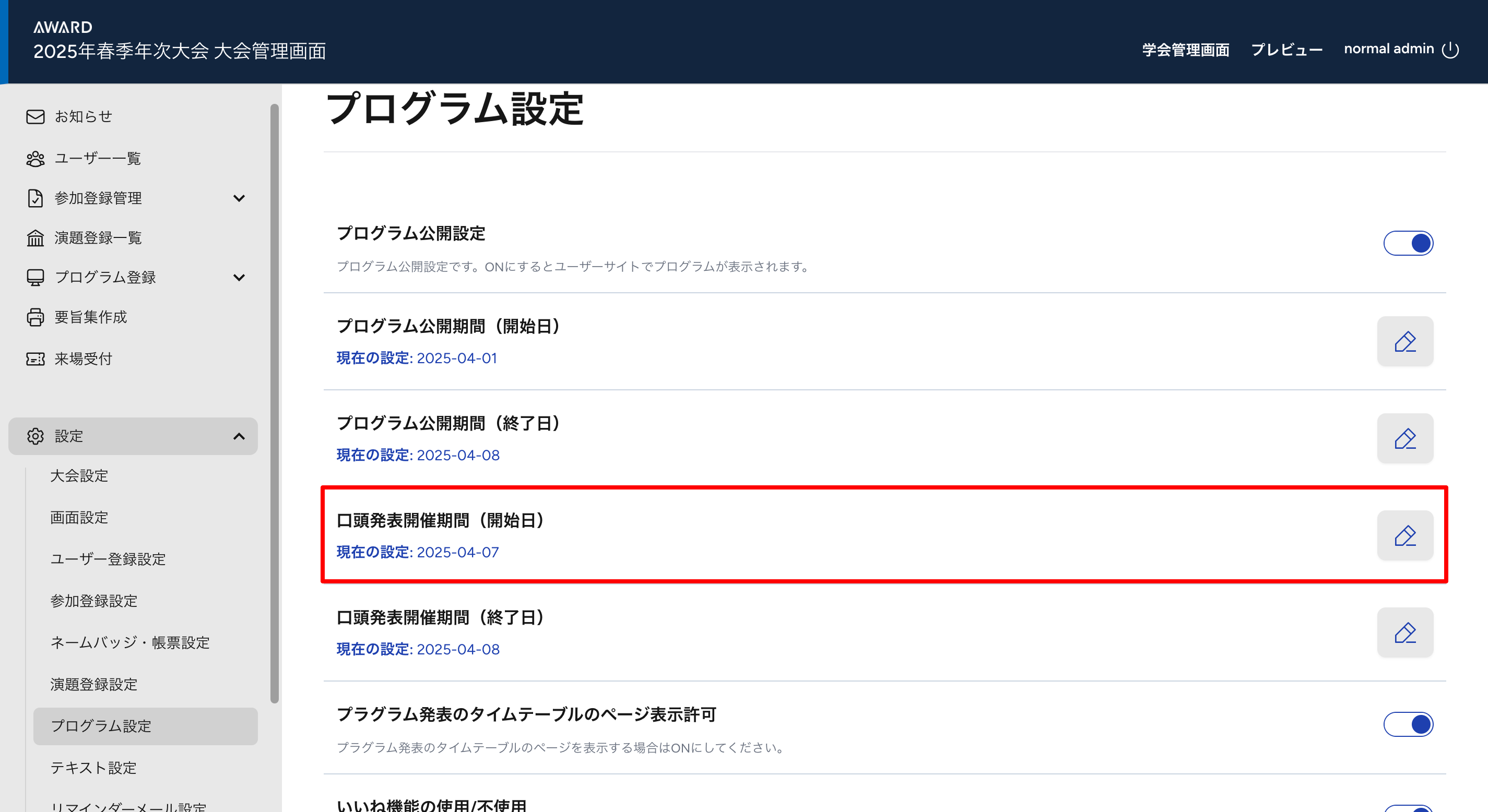Click the envelope icon for お知らせ
Screen dimensions: 1488x812
pos(35,117)
